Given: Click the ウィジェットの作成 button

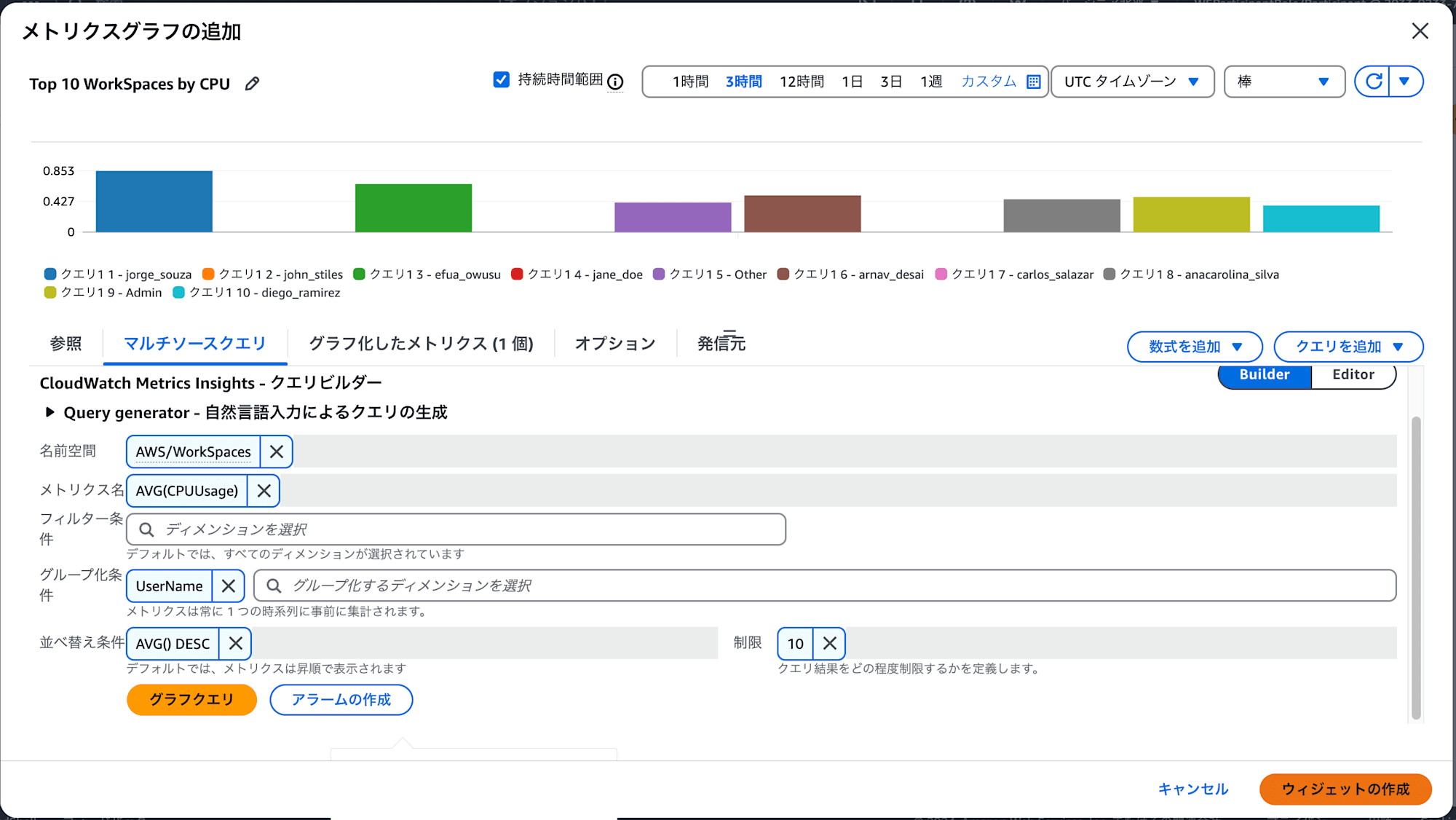Looking at the screenshot, I should 1345,789.
